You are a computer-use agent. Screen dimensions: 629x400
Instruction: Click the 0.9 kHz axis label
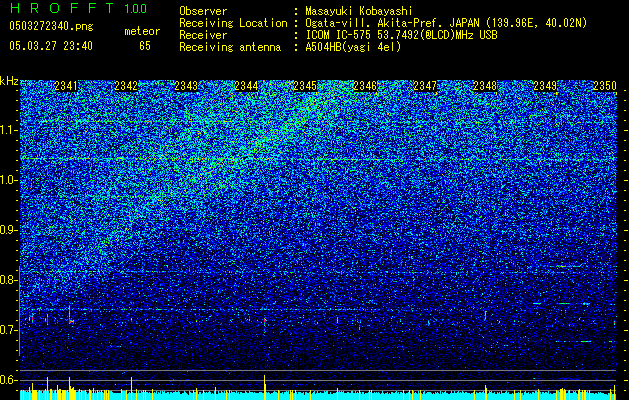(x=8, y=230)
